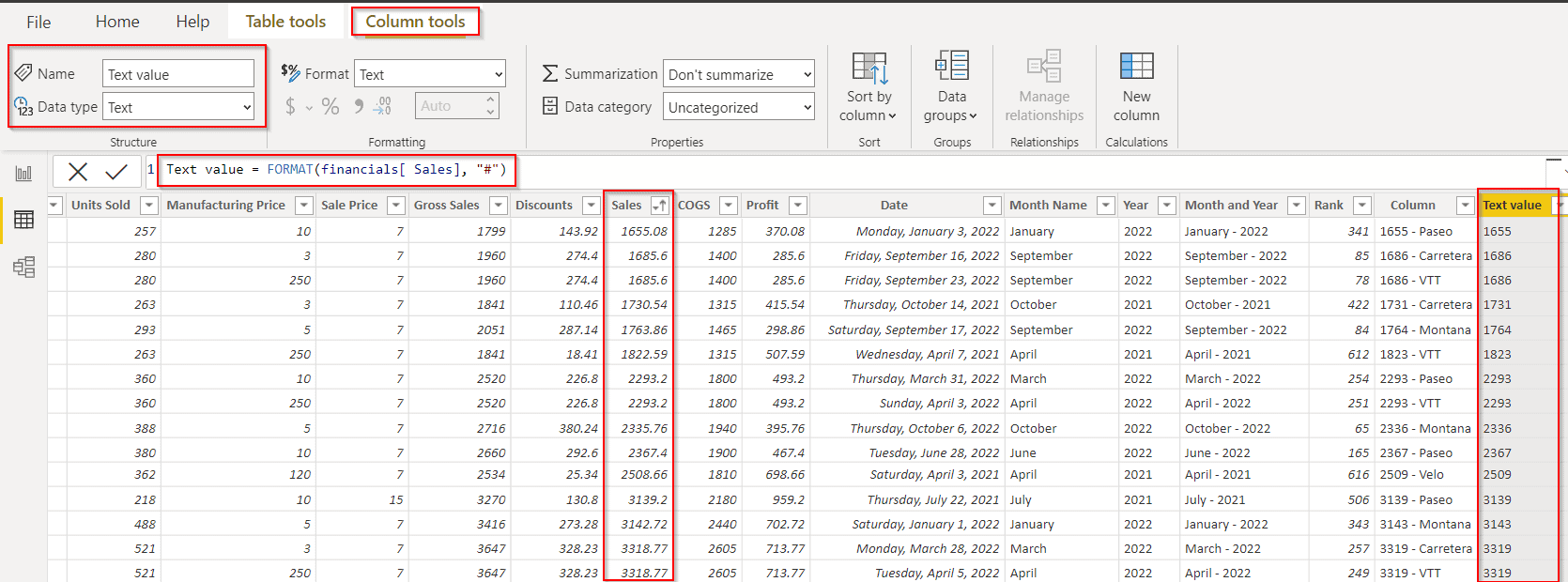
Task: Open Sales column sort filter dropdown
Action: click(x=660, y=205)
